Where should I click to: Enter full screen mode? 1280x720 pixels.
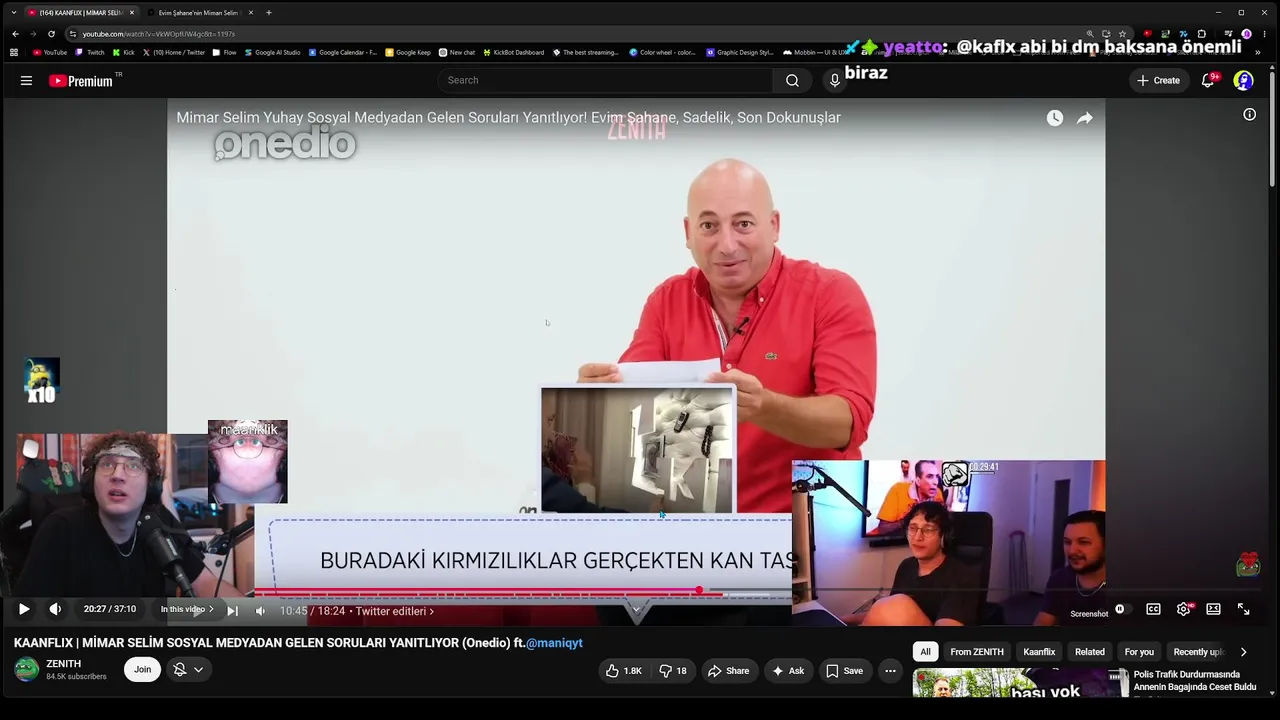coord(1243,609)
